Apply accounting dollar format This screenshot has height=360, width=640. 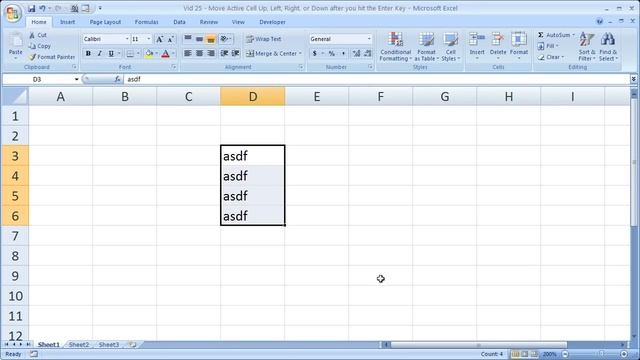click(x=314, y=53)
